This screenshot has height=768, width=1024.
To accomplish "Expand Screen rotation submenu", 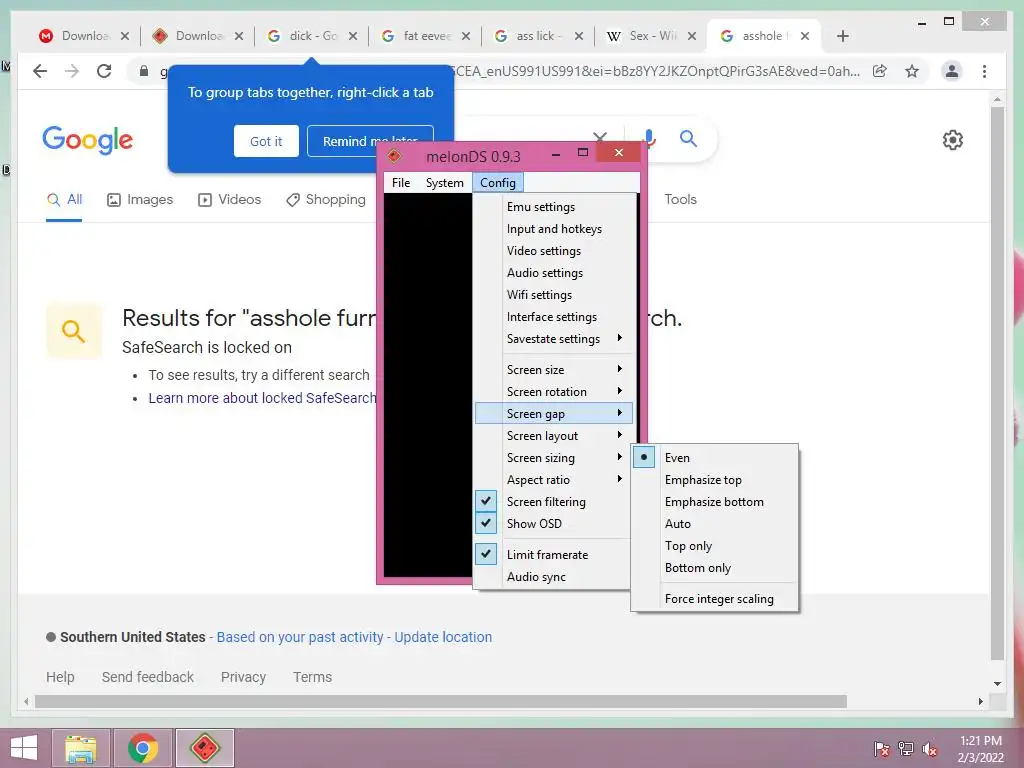I will (x=552, y=392).
